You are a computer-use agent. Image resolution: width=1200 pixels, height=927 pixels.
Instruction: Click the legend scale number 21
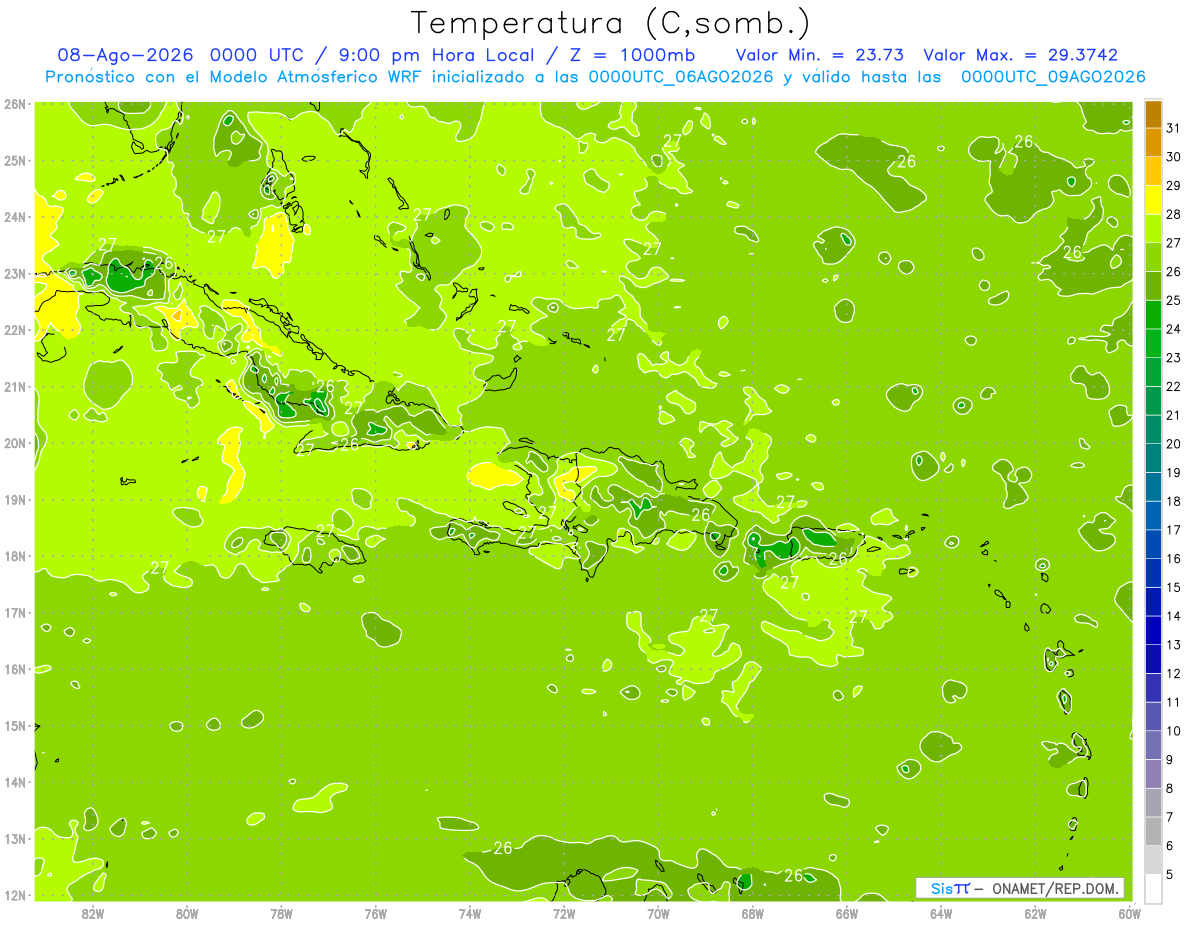pyautogui.click(x=1174, y=415)
